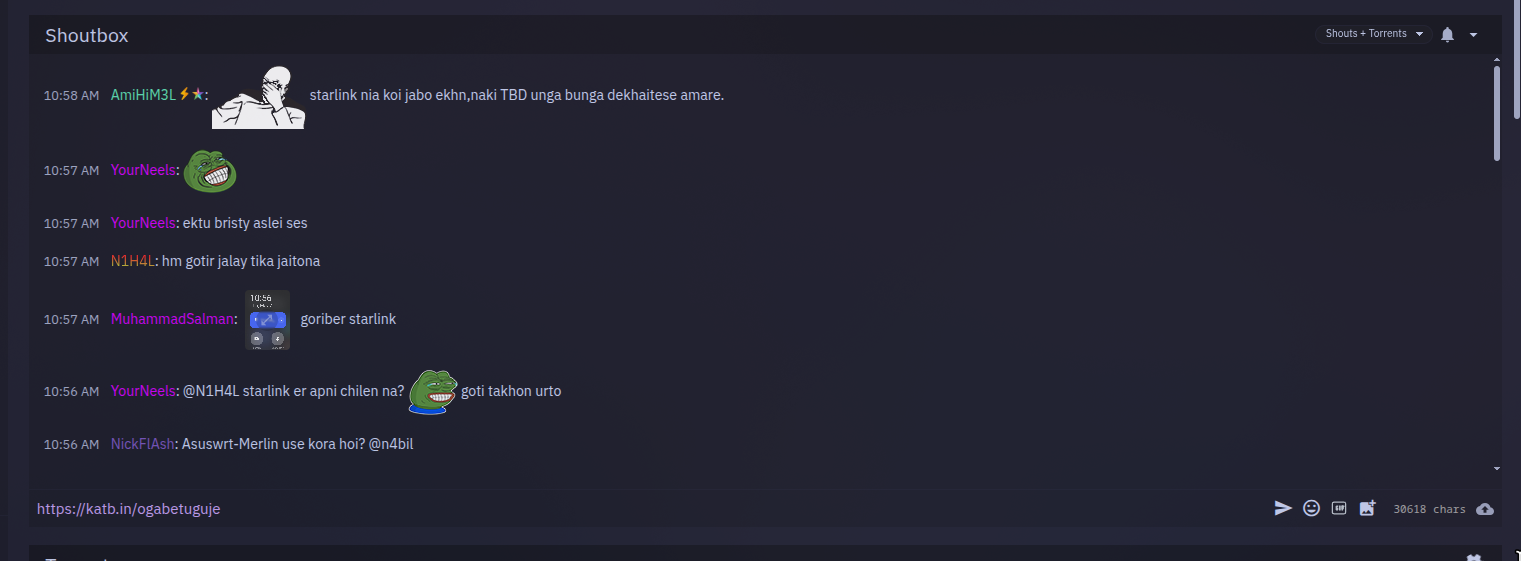The width and height of the screenshot is (1521, 561).
Task: Open the face-palm image from AmiHiM3L
Action: pos(258,98)
